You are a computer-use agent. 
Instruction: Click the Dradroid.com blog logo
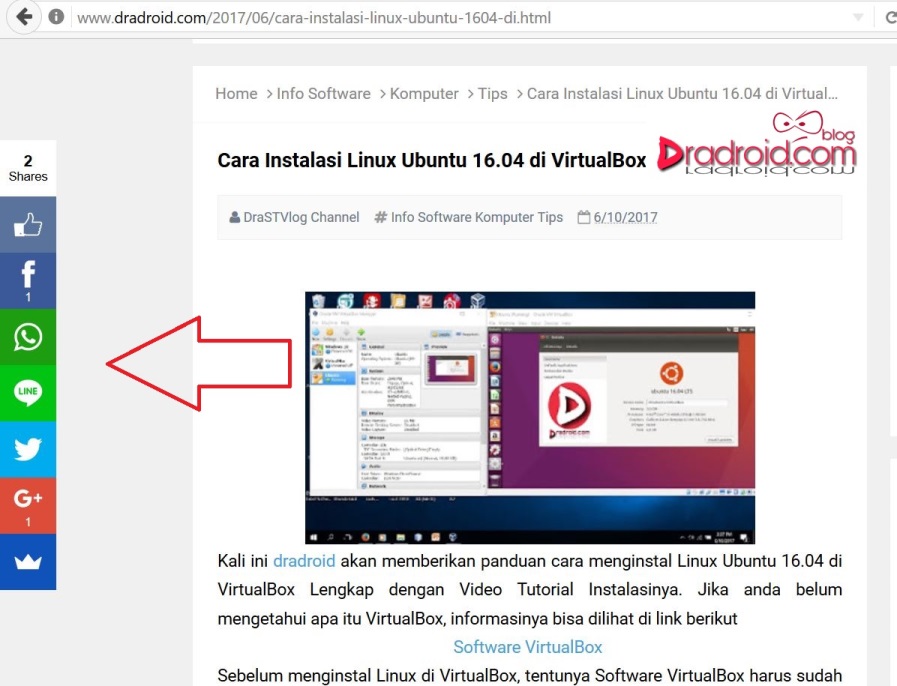(x=756, y=143)
